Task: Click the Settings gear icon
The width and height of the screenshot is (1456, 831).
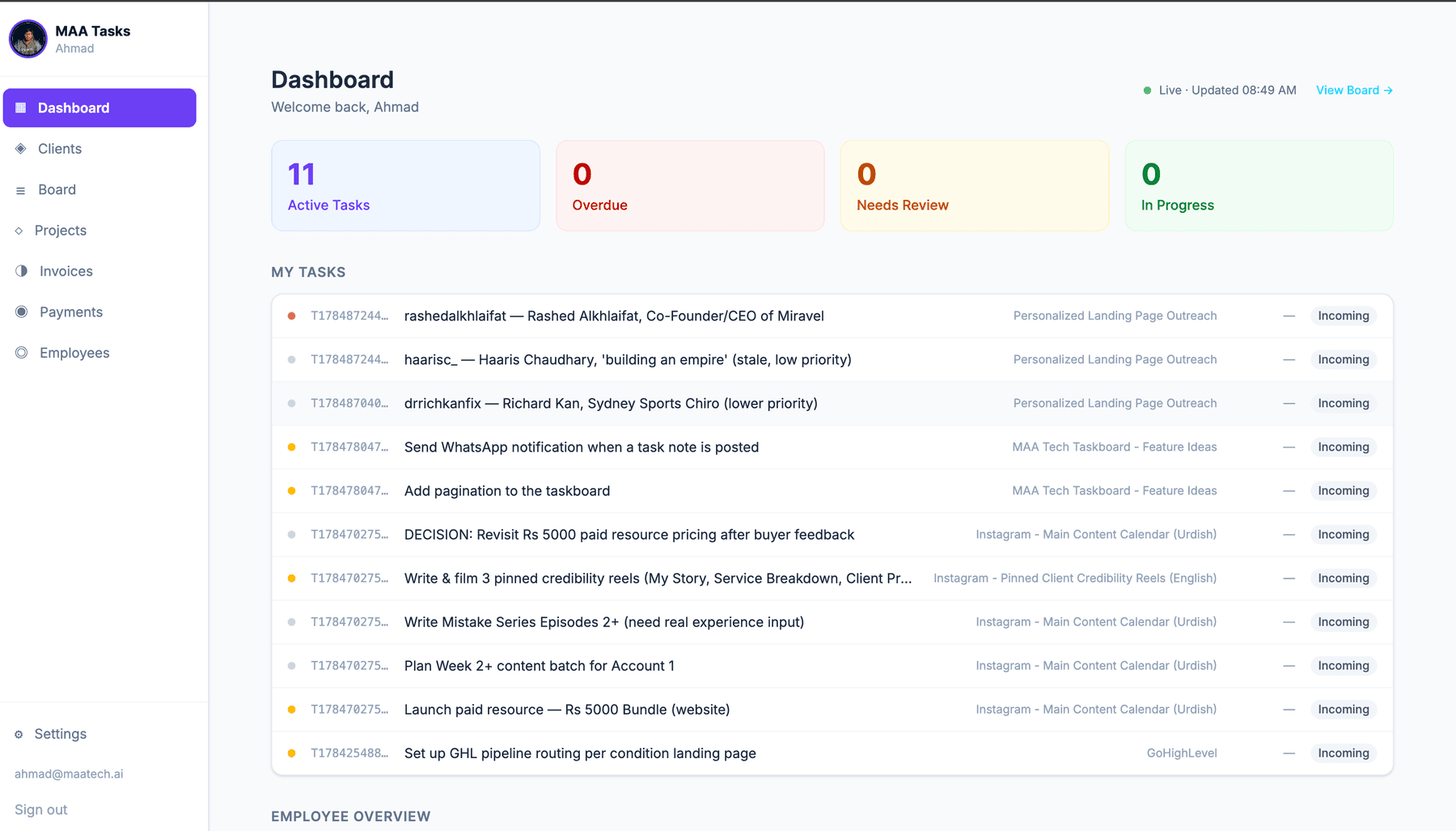Action: [19, 734]
